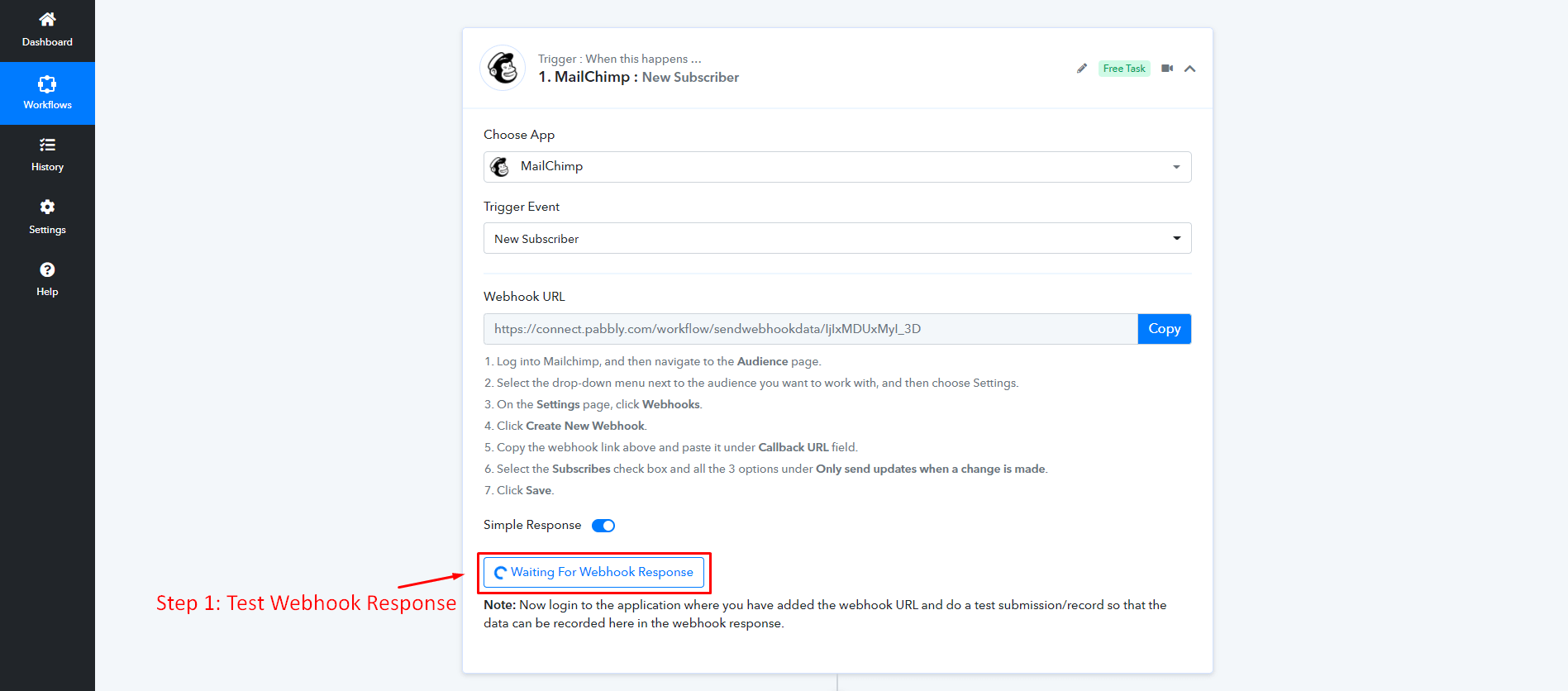Open the Settings gear icon
The image size is (1568, 691).
[x=47, y=207]
